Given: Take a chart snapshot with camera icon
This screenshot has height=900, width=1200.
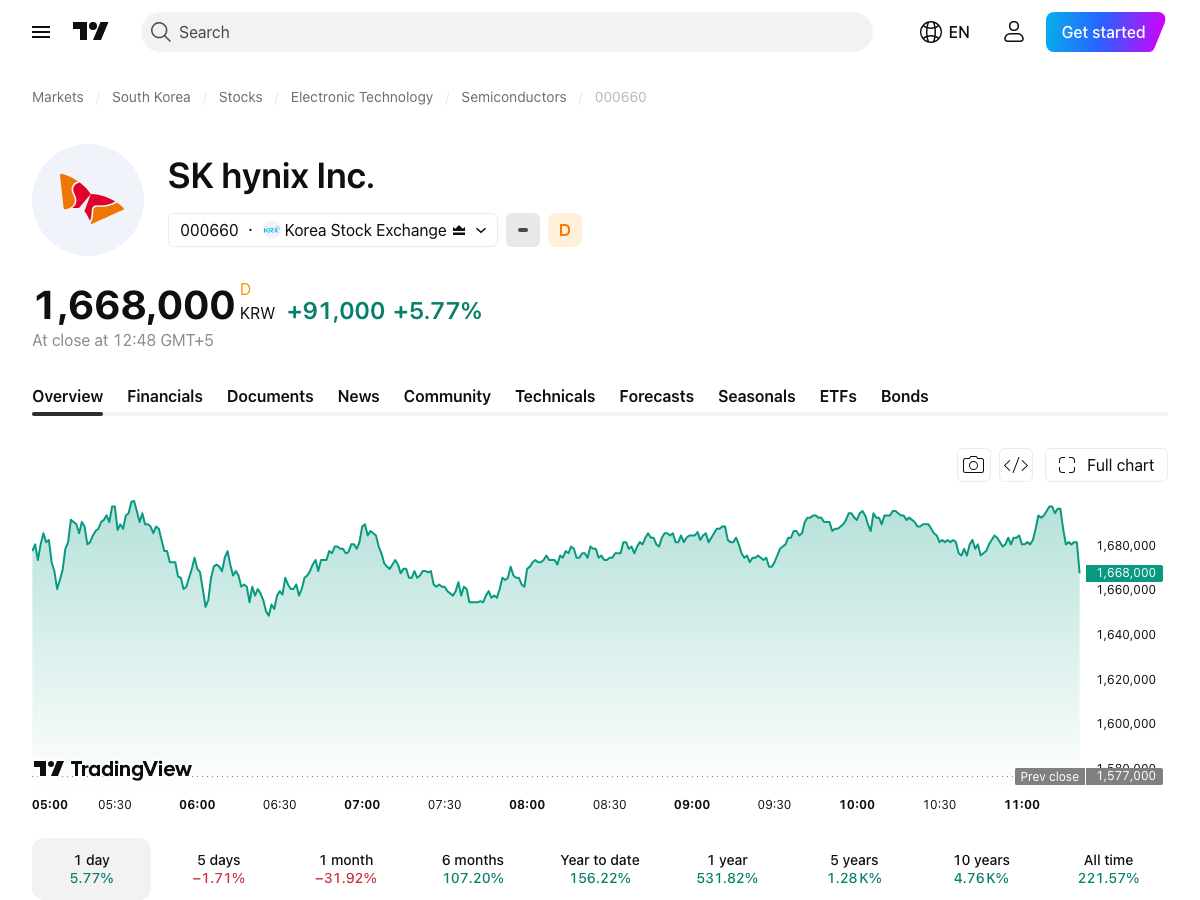Looking at the screenshot, I should coord(974,465).
